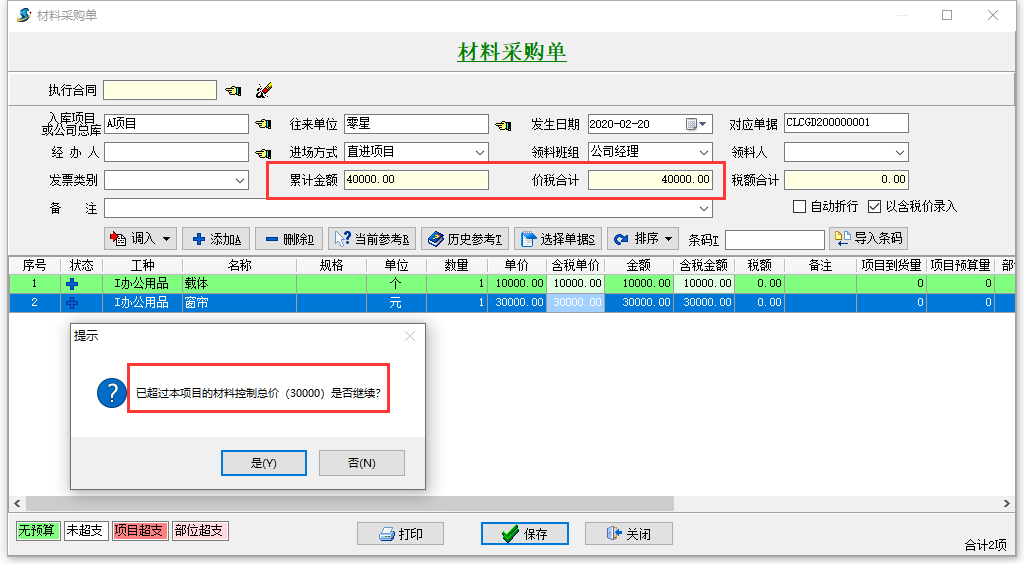The image size is (1024, 564).
Task: Click the clear brush icon next to 执行合同
Action: (x=263, y=91)
